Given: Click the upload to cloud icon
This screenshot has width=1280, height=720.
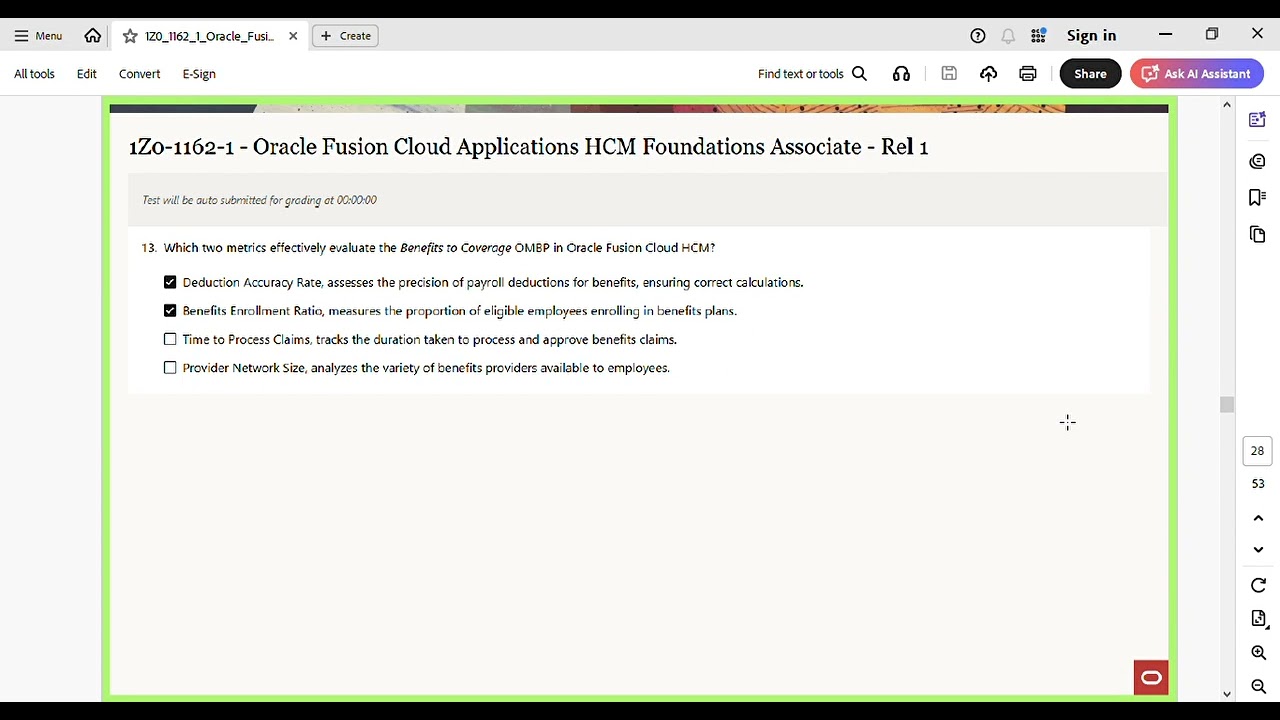Looking at the screenshot, I should point(988,74).
